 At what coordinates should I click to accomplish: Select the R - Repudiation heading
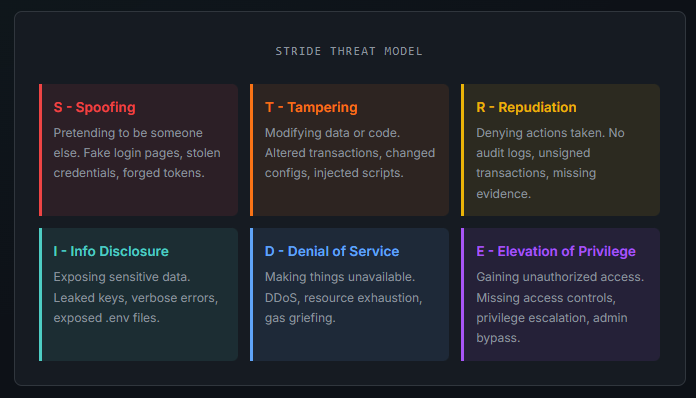(526, 107)
